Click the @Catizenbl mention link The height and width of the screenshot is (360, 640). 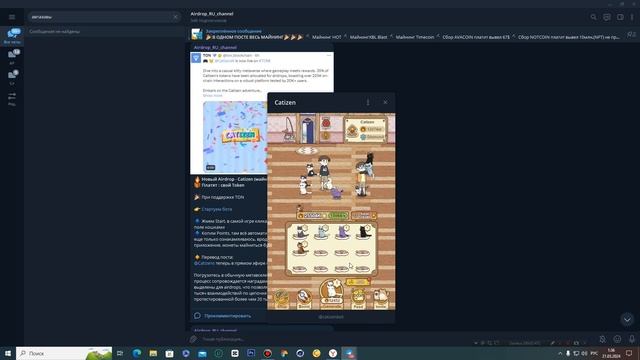click(204, 263)
